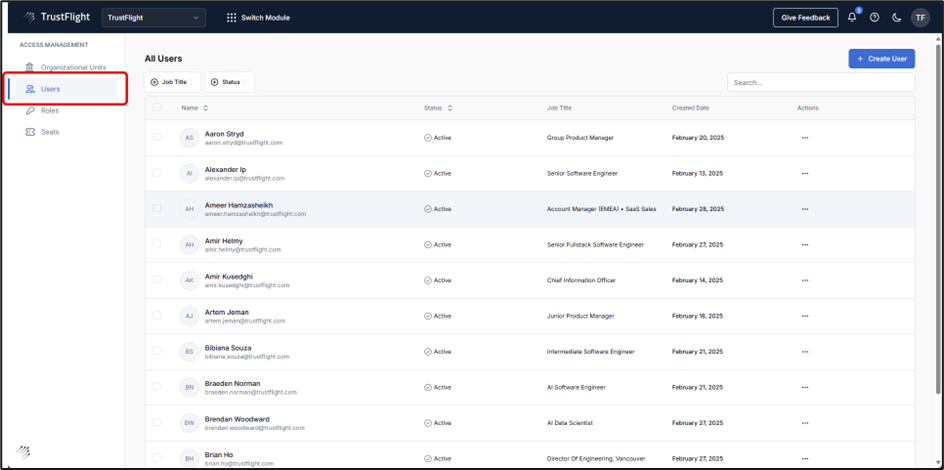Click the Switch Module label

point(266,17)
